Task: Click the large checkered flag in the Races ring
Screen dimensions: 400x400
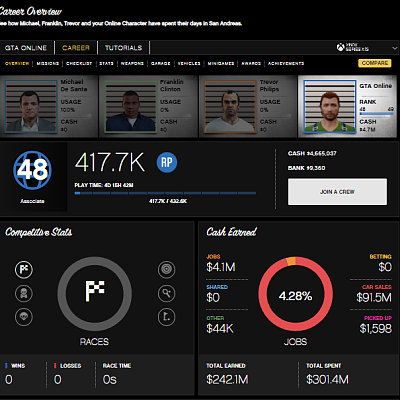Action: [95, 291]
